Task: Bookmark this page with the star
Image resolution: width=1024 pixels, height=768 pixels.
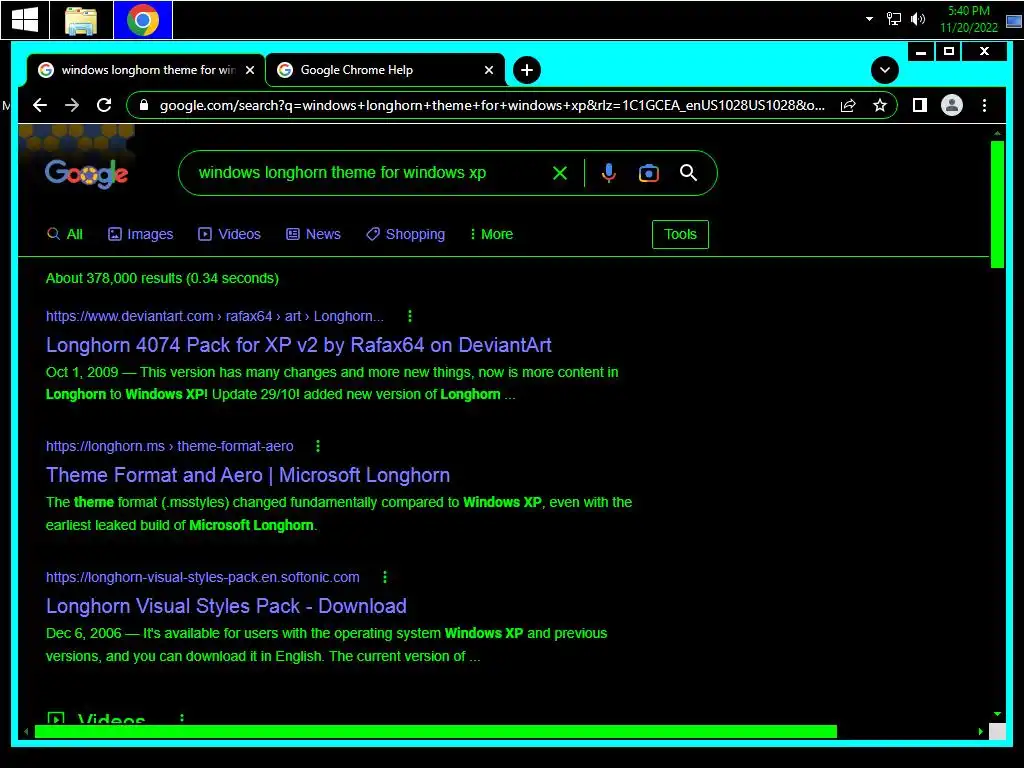Action: click(x=880, y=105)
